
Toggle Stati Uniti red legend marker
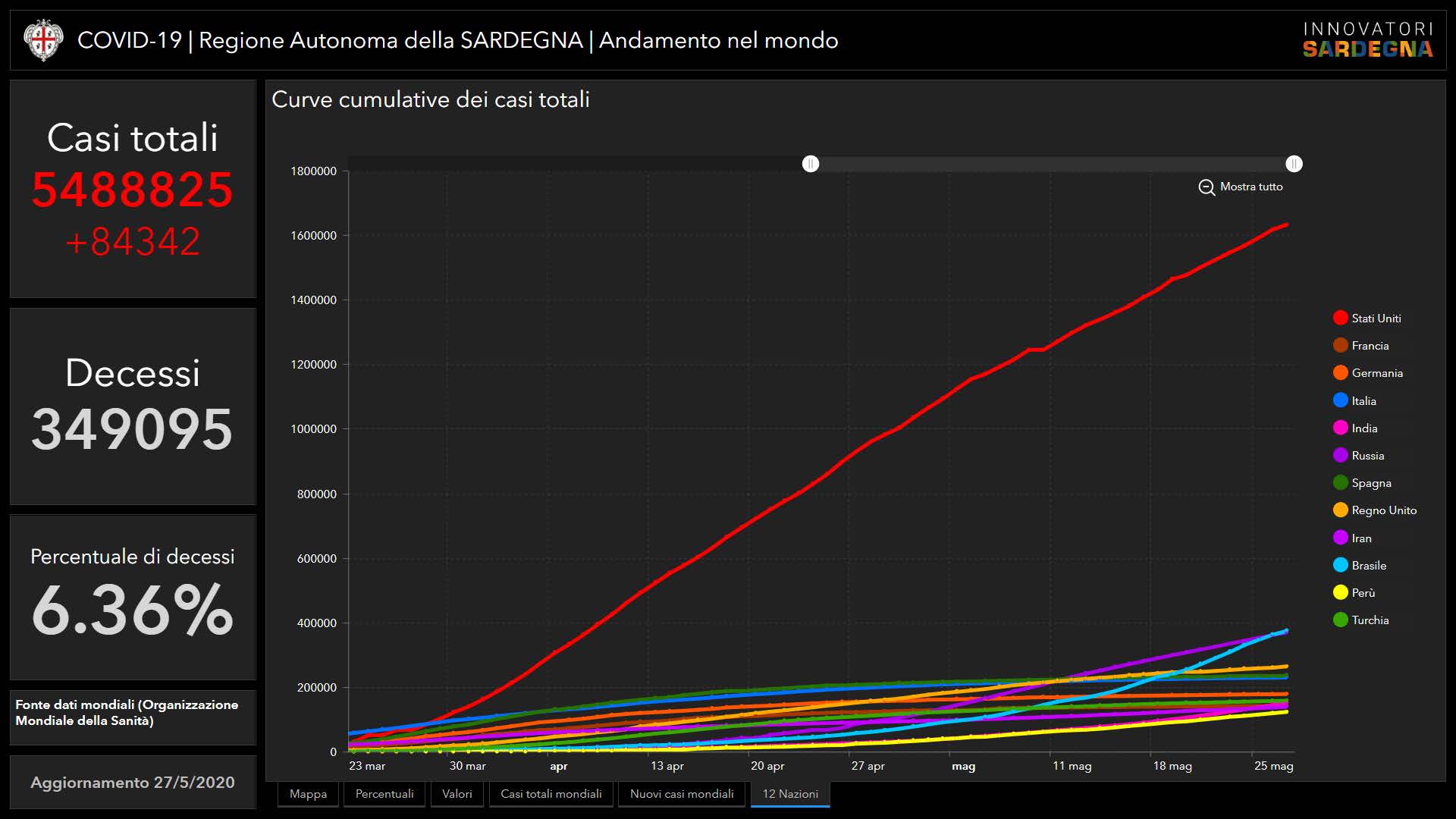click(1341, 318)
